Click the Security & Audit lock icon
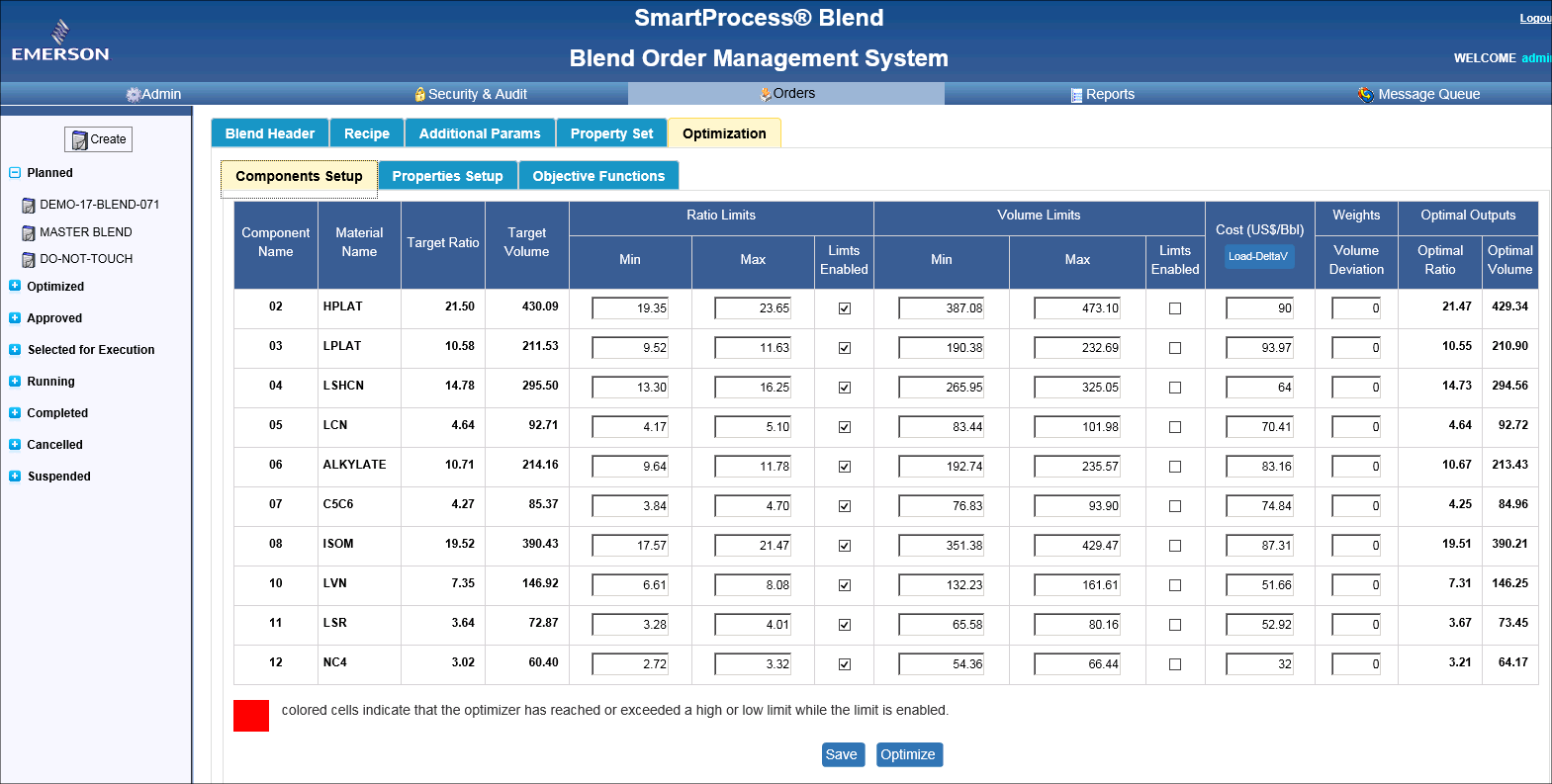Screen dimensions: 1552x784 [420, 95]
